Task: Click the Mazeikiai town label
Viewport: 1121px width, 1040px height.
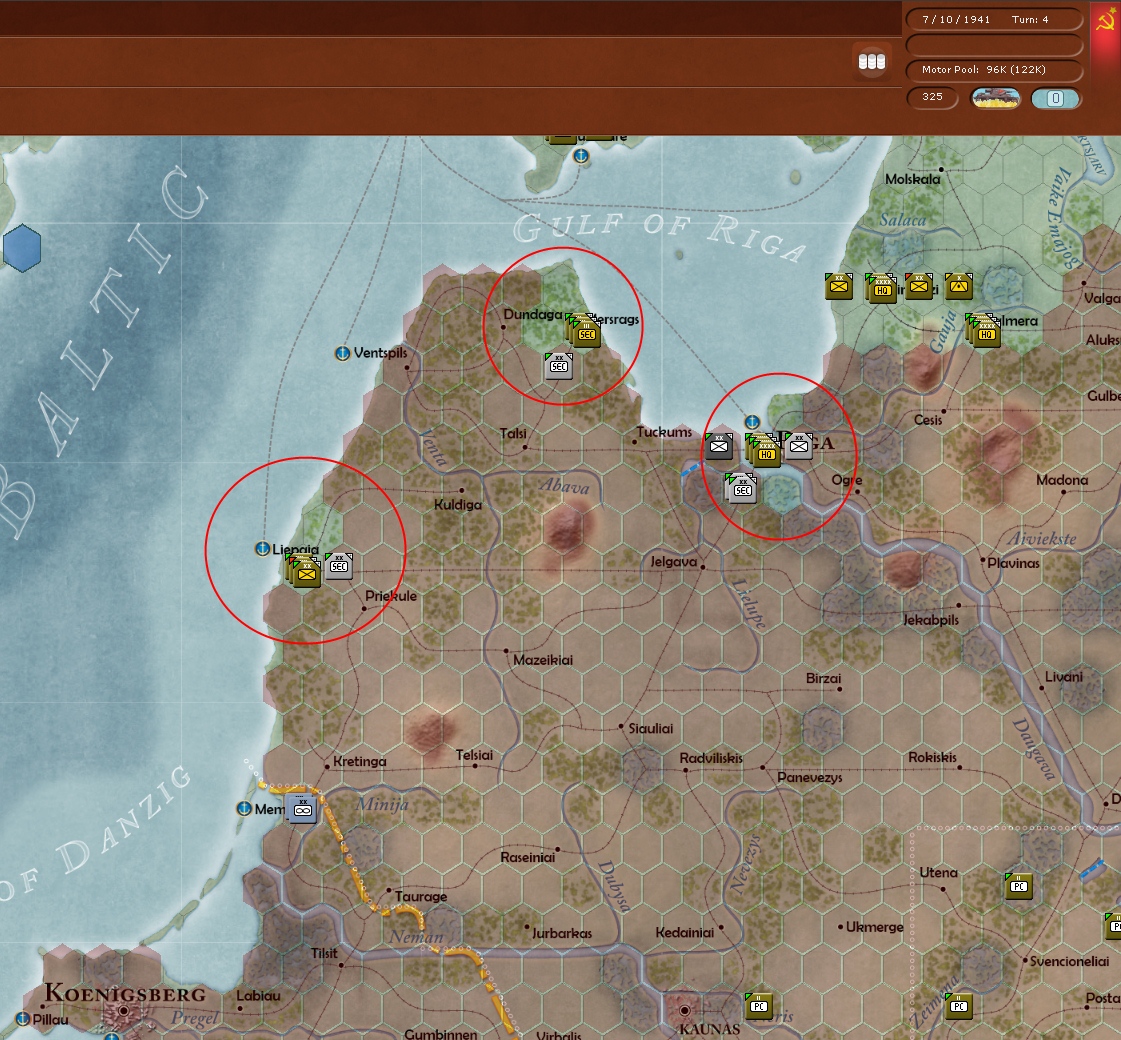Action: point(543,660)
